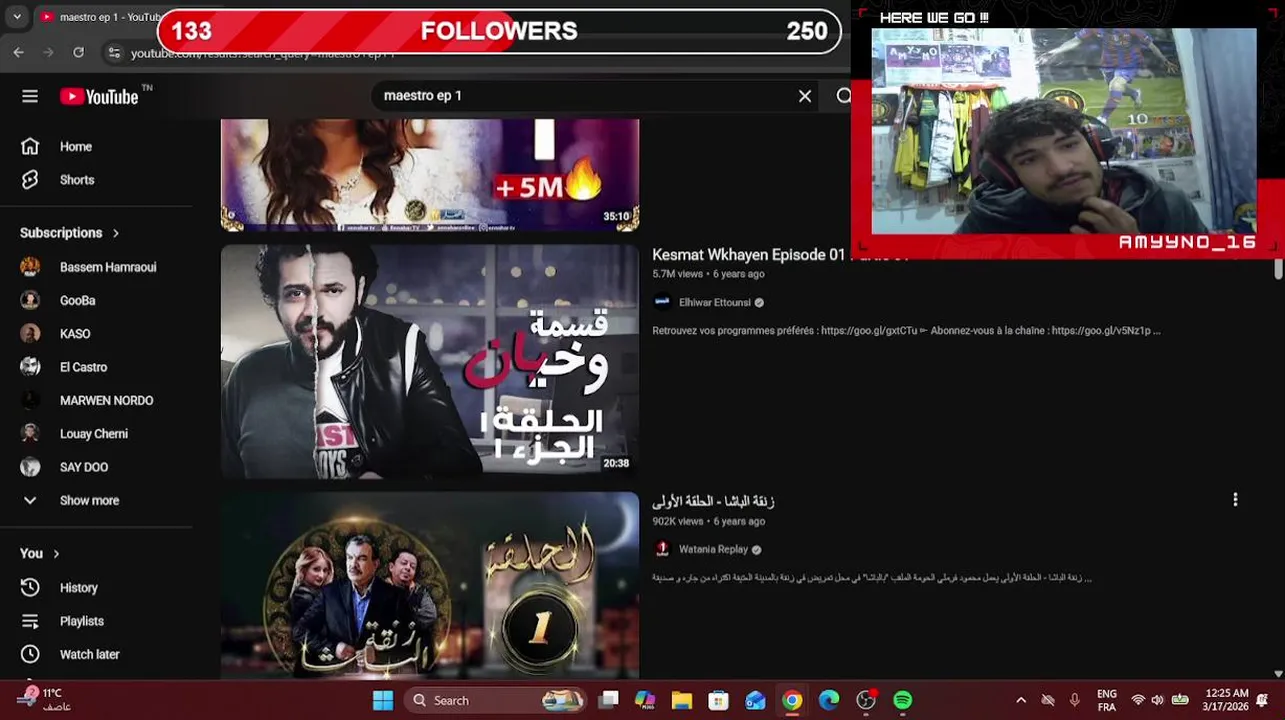The height and width of the screenshot is (720, 1285).
Task: Click Elhiwar Ettounsi channel avatar
Action: [662, 302]
